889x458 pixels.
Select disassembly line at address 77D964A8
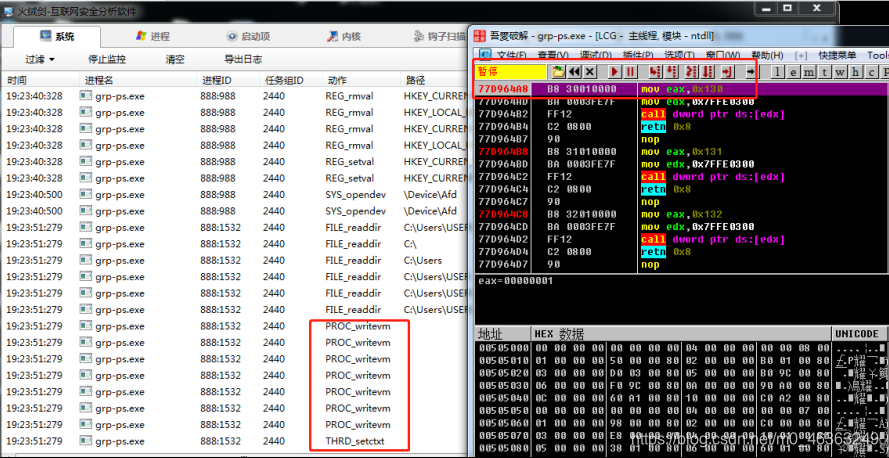(x=679, y=89)
